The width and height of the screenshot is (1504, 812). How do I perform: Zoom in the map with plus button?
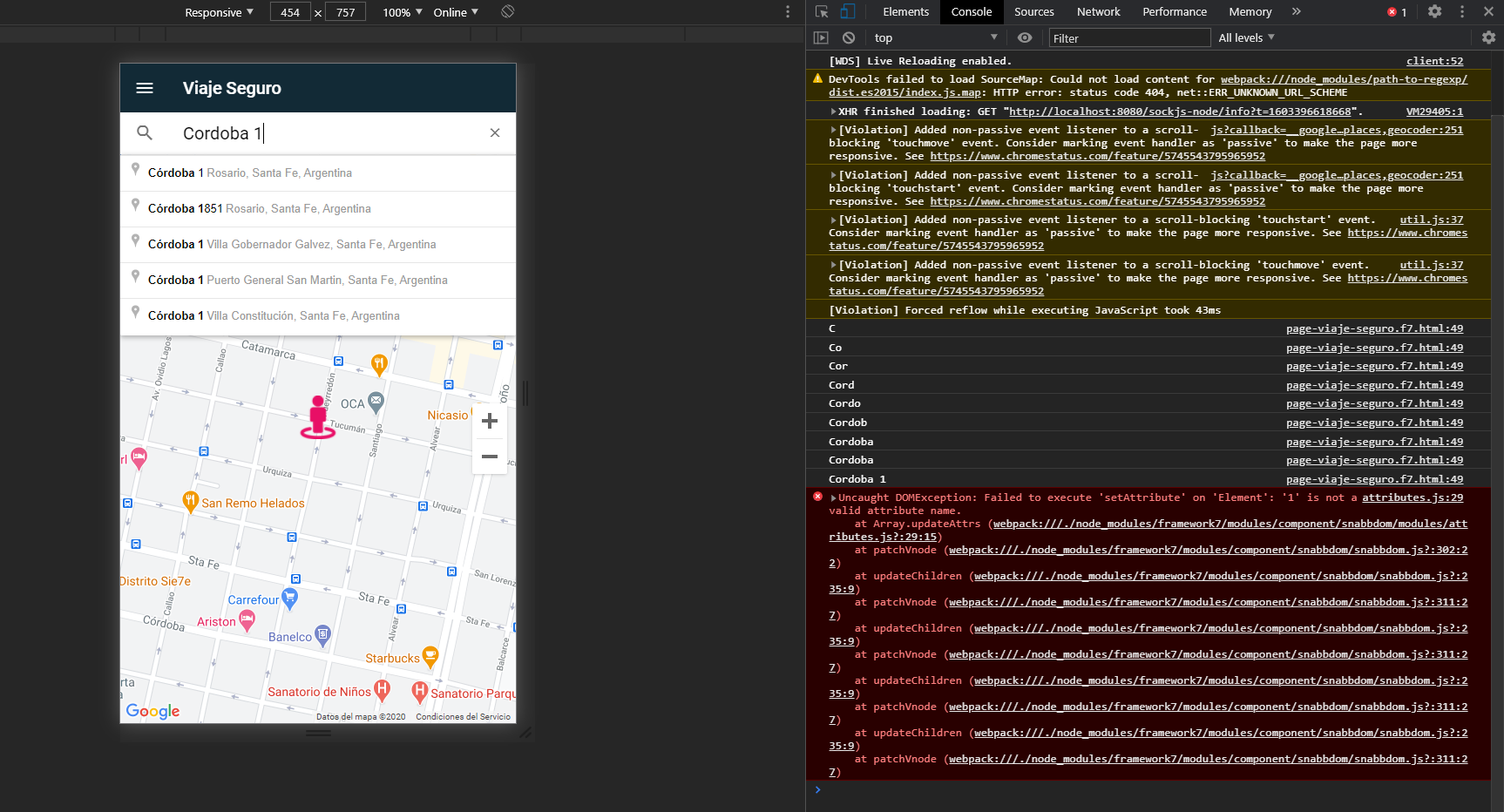[490, 421]
